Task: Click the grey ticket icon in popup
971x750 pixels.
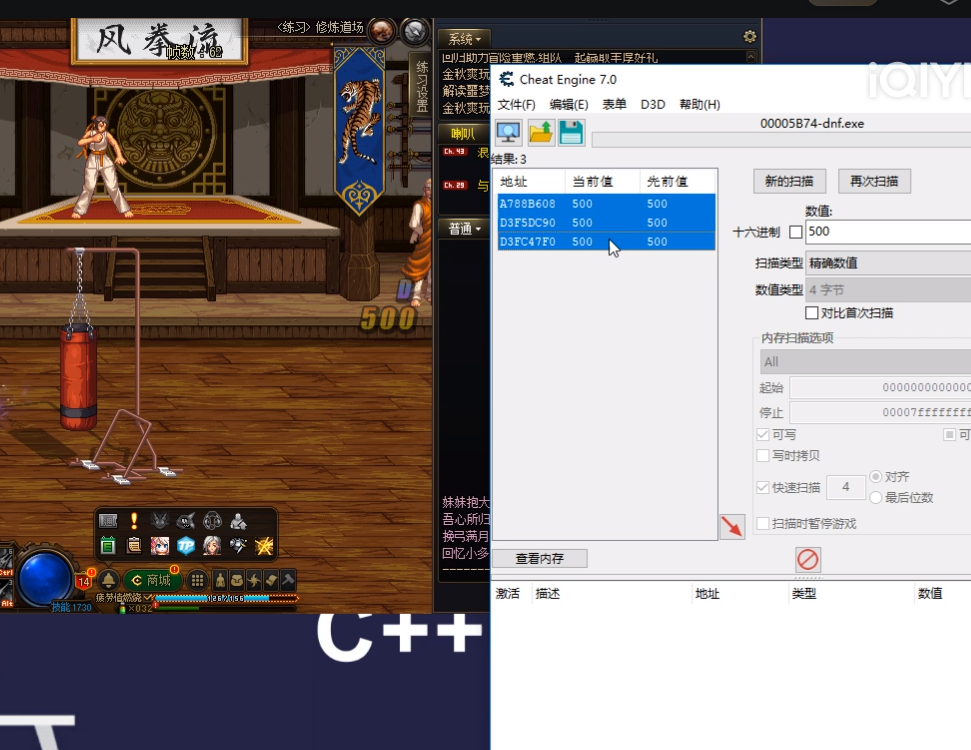Action: 108,521
